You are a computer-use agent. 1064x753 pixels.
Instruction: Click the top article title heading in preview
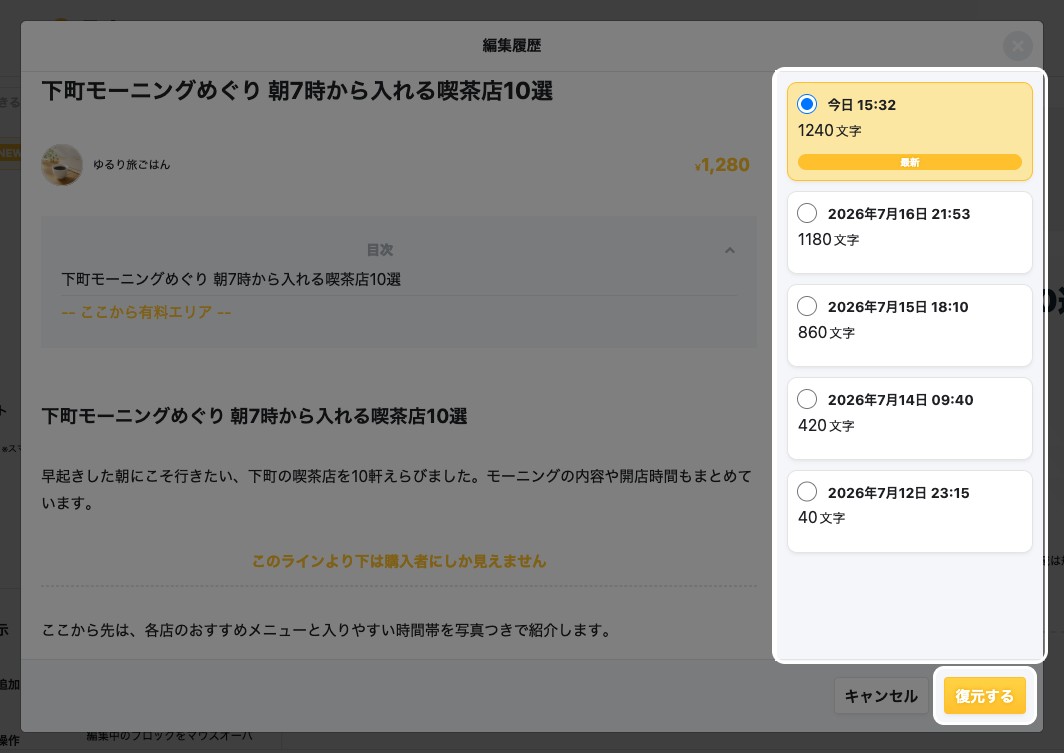(297, 91)
